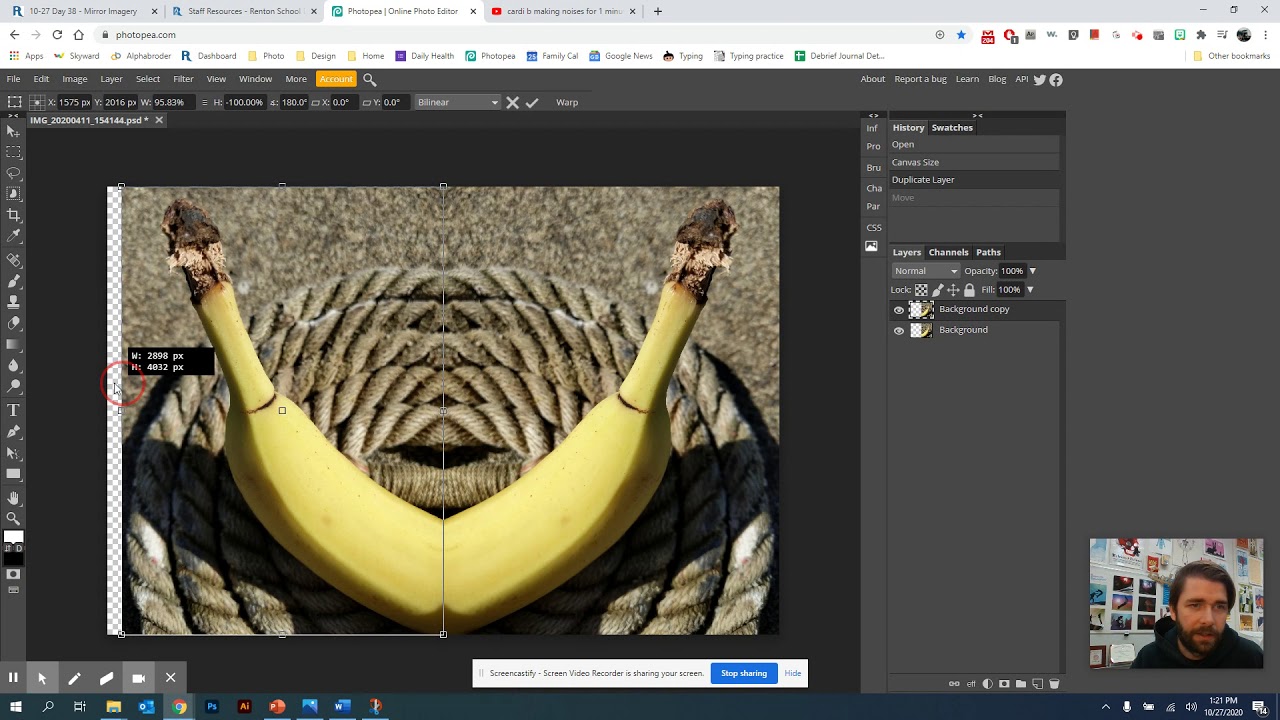Viewport: 1280px width, 720px height.
Task: Open the Learn link
Action: (x=967, y=79)
